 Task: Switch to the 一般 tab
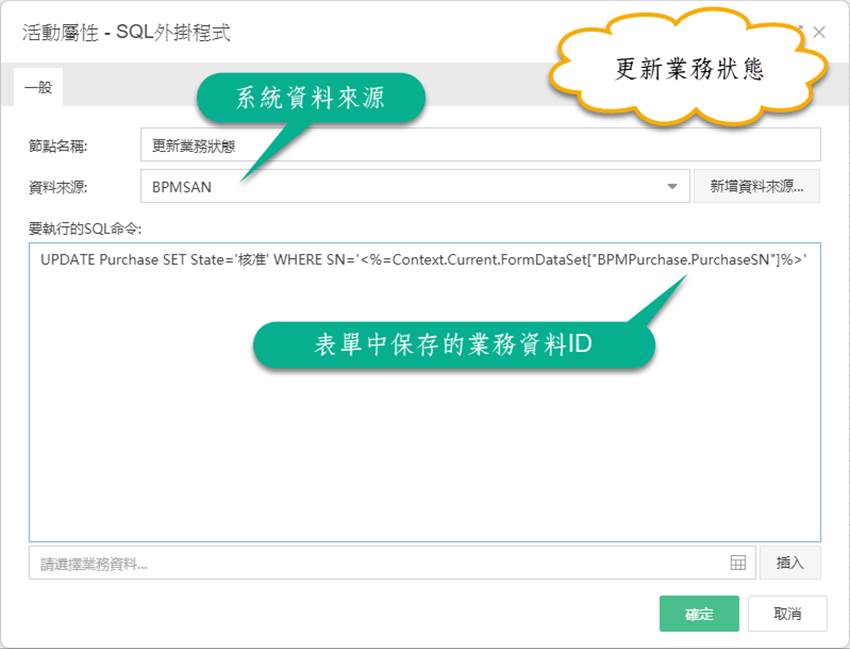[x=38, y=87]
